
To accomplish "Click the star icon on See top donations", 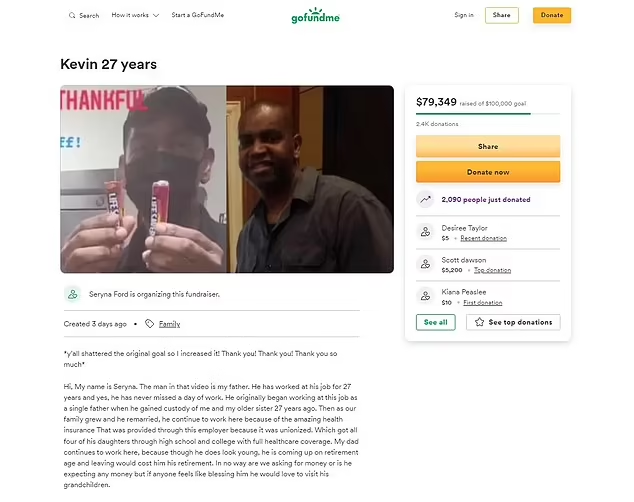I will tap(480, 322).
